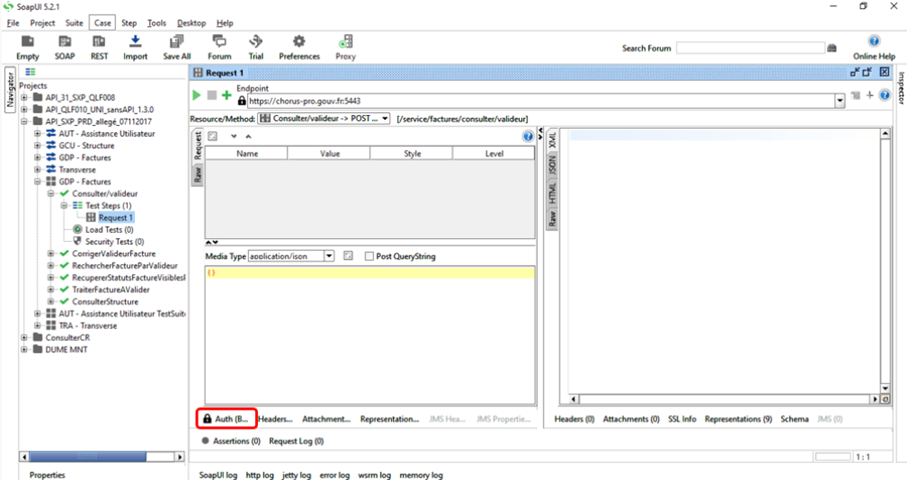Image resolution: width=907 pixels, height=480 pixels.
Task: Collapse API_SXP_PRD_allegé_07112017 project
Action: click(x=24, y=121)
